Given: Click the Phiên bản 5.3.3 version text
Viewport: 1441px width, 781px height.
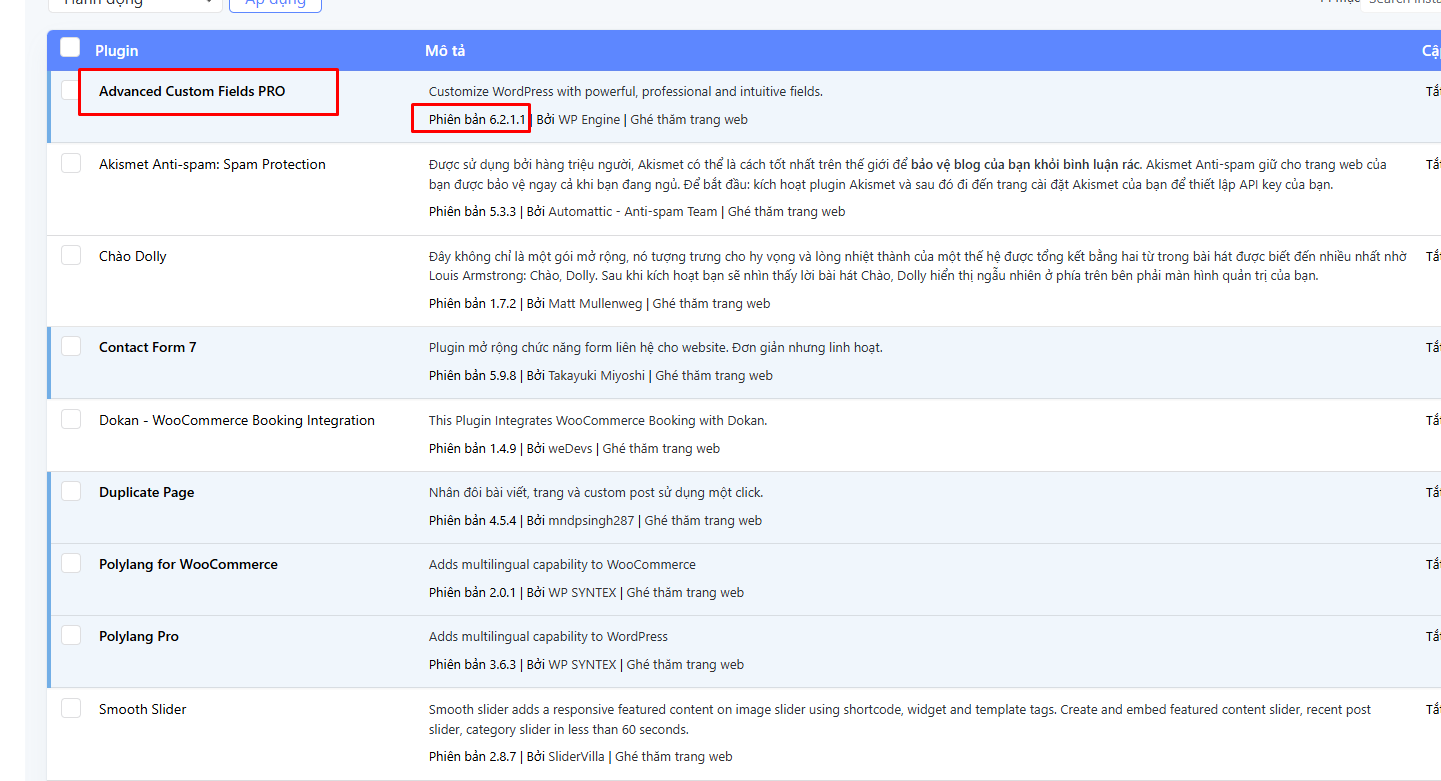Looking at the screenshot, I should (472, 212).
